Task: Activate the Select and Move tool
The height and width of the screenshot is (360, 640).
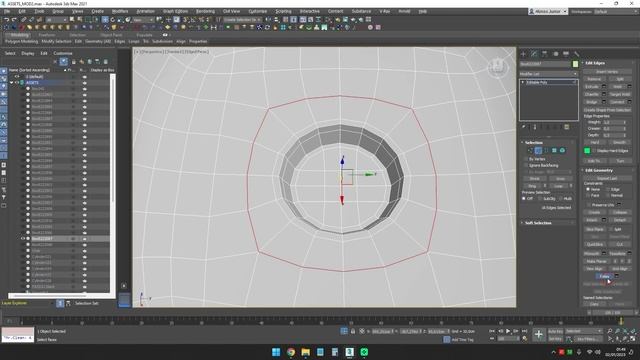Action: (105, 20)
